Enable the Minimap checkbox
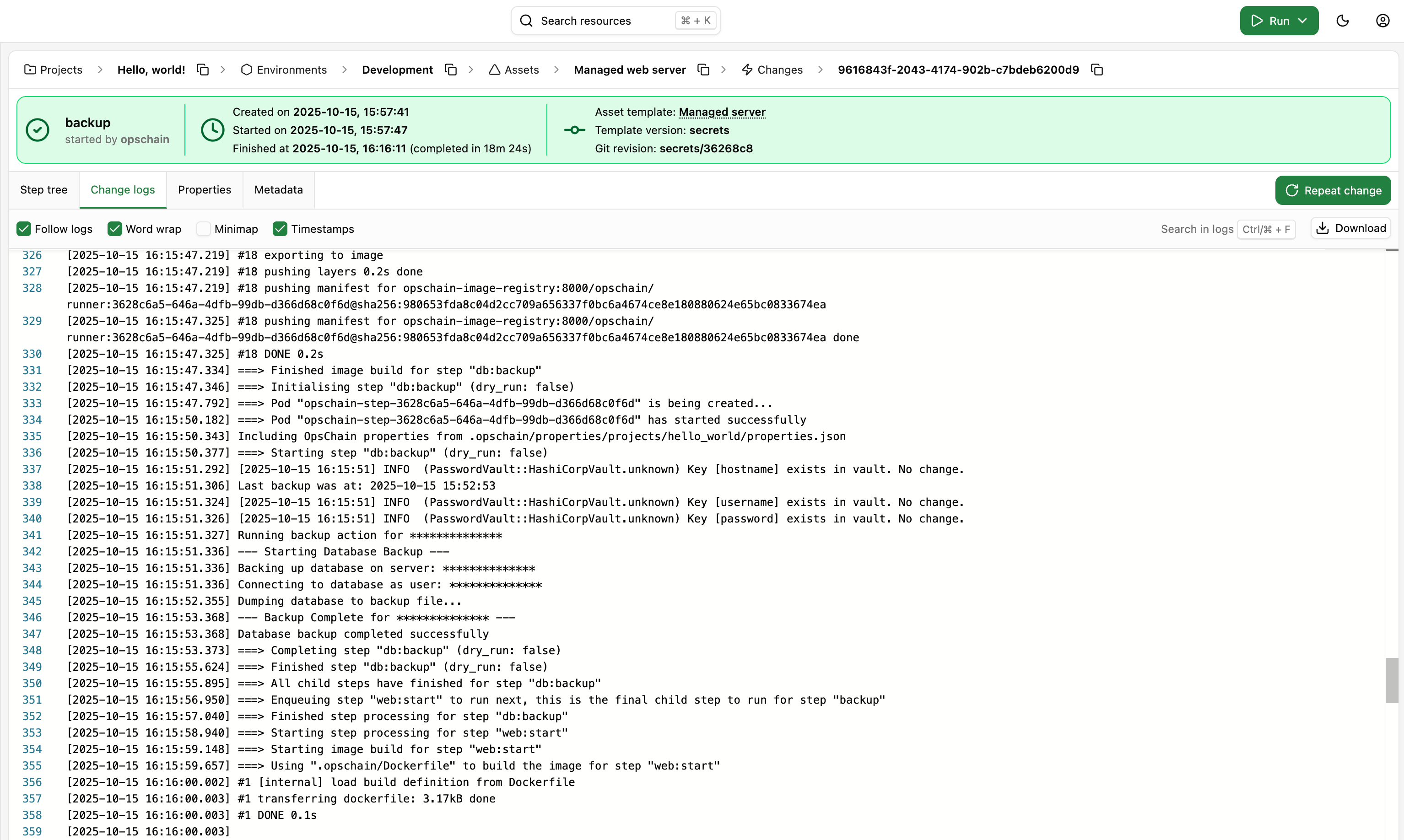The width and height of the screenshot is (1404, 840). 204,229
